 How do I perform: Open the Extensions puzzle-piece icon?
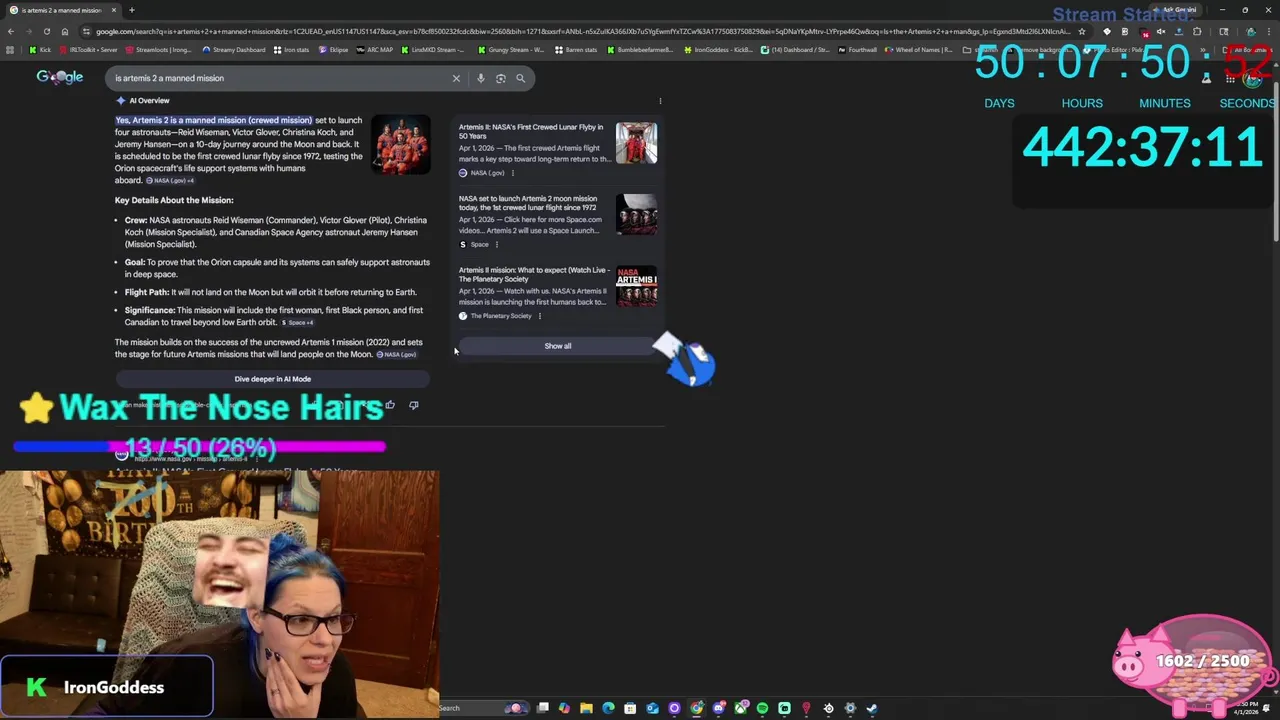point(1197,31)
